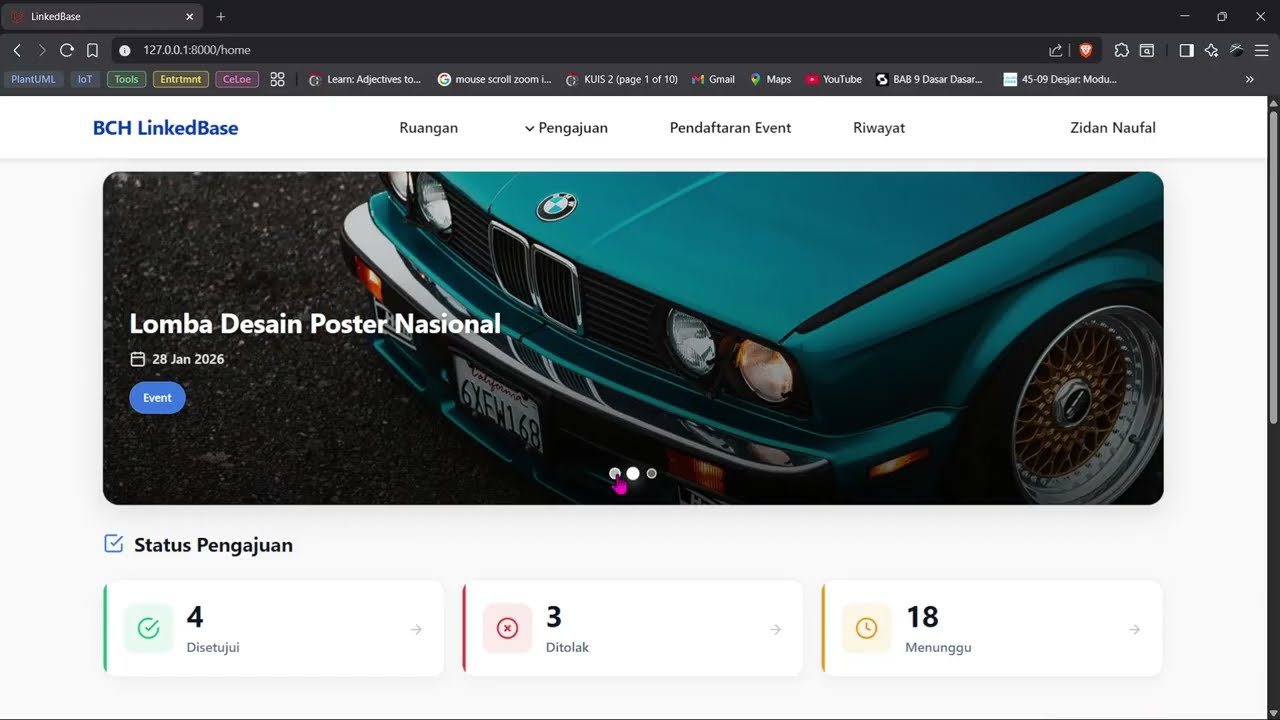Open the Zidan Naufal user link
This screenshot has width=1280, height=720.
coord(1113,128)
